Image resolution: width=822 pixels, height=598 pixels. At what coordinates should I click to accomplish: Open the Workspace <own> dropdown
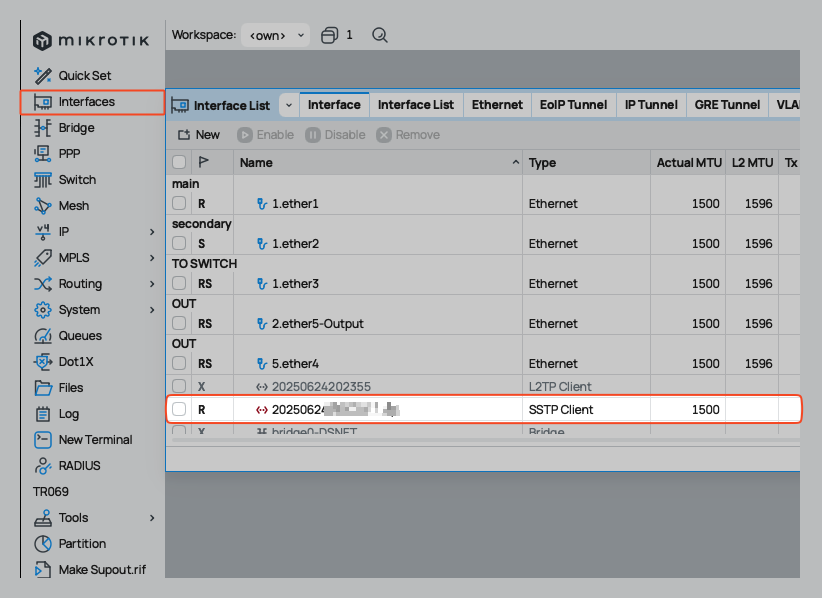(275, 35)
